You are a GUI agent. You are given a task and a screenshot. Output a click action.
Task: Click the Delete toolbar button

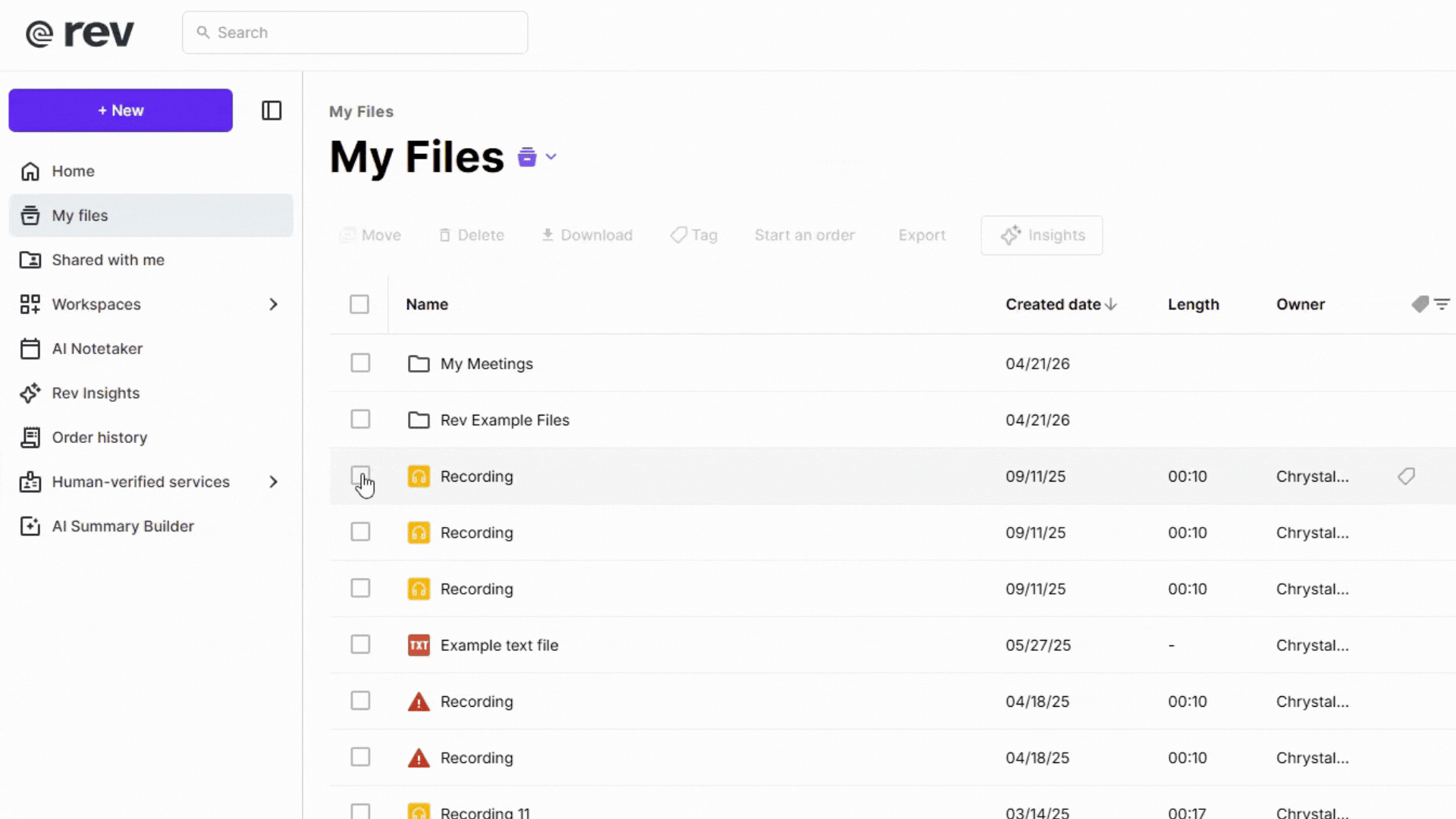[x=472, y=235]
